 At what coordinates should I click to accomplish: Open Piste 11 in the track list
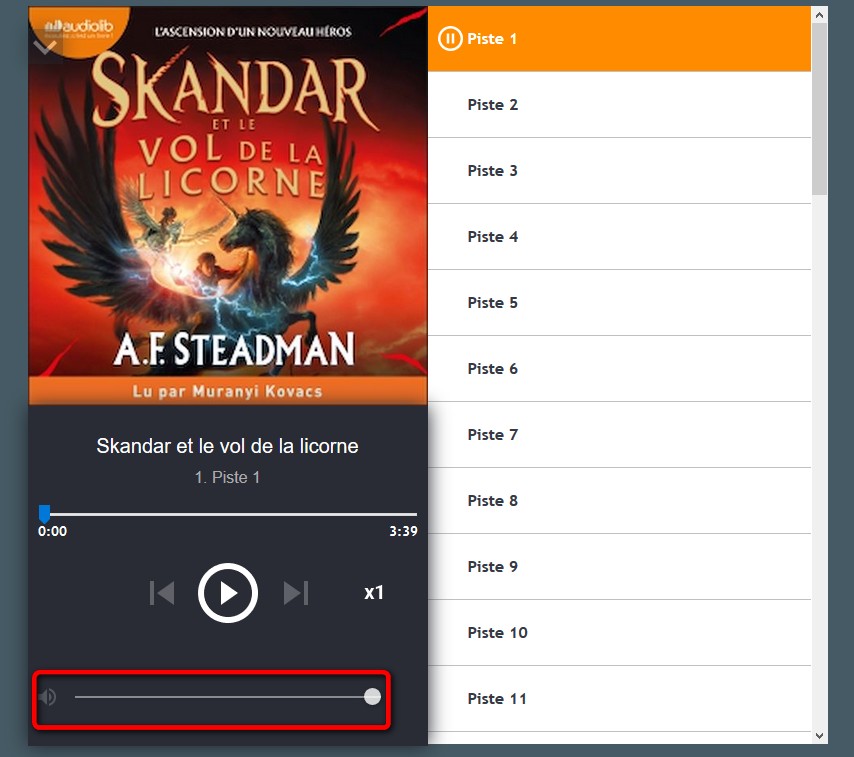coord(619,699)
